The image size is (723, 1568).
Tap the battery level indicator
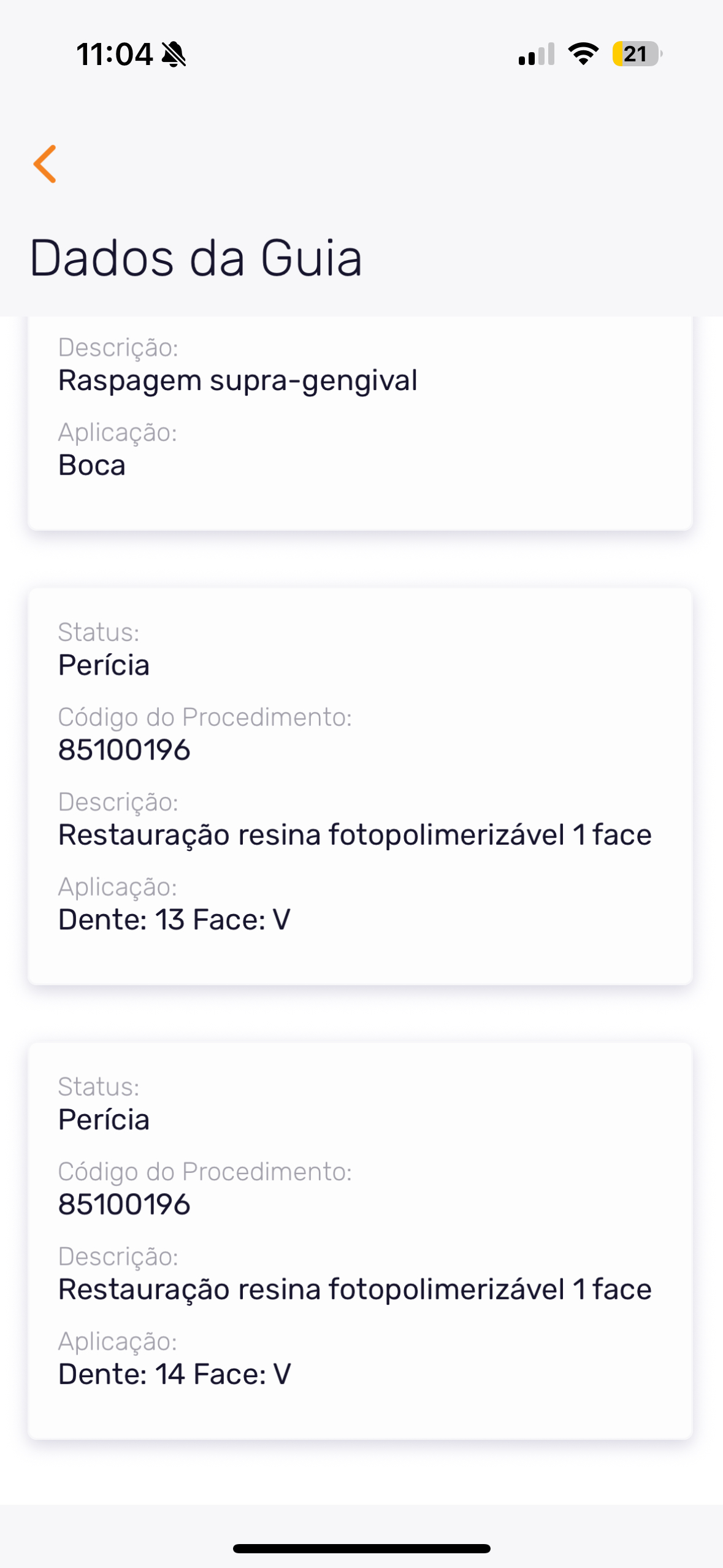[637, 54]
